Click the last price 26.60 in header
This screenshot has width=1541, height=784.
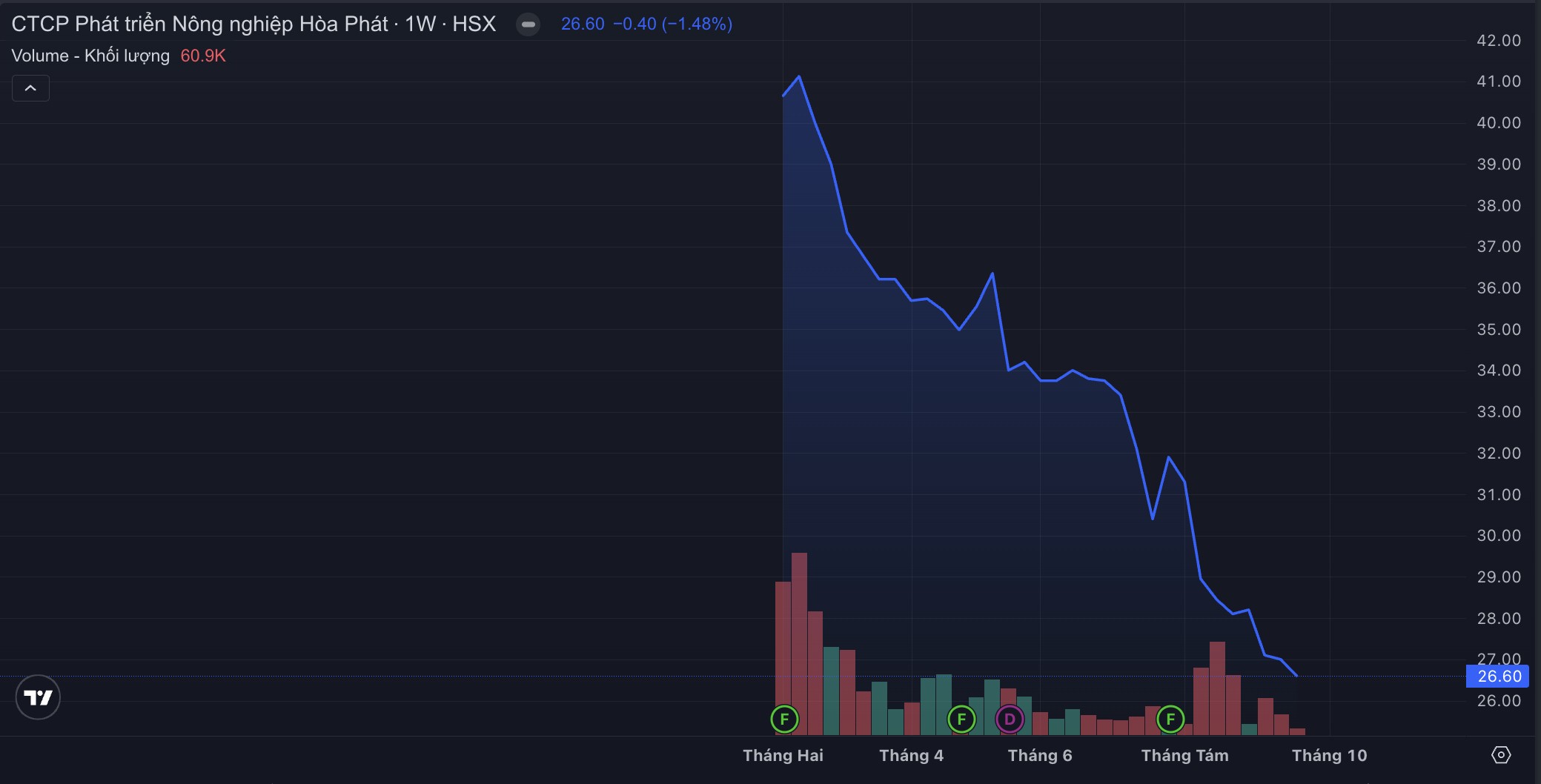coord(583,24)
